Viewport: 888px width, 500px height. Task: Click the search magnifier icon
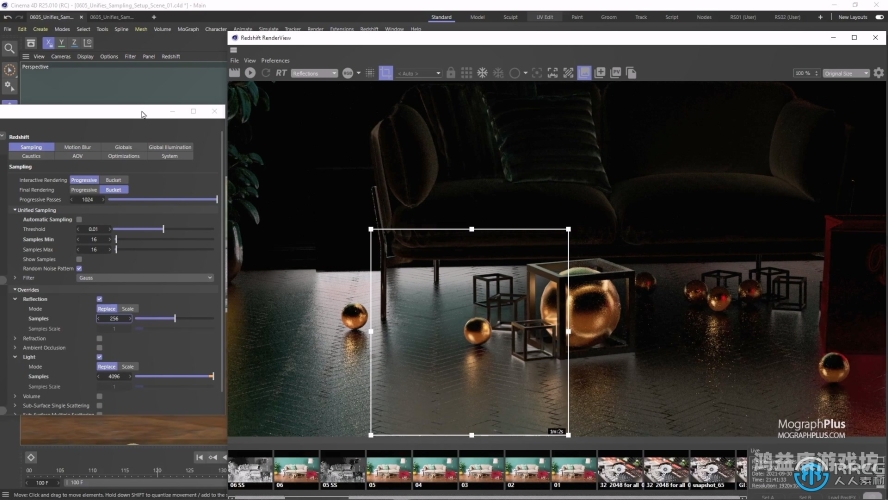coord(9,48)
